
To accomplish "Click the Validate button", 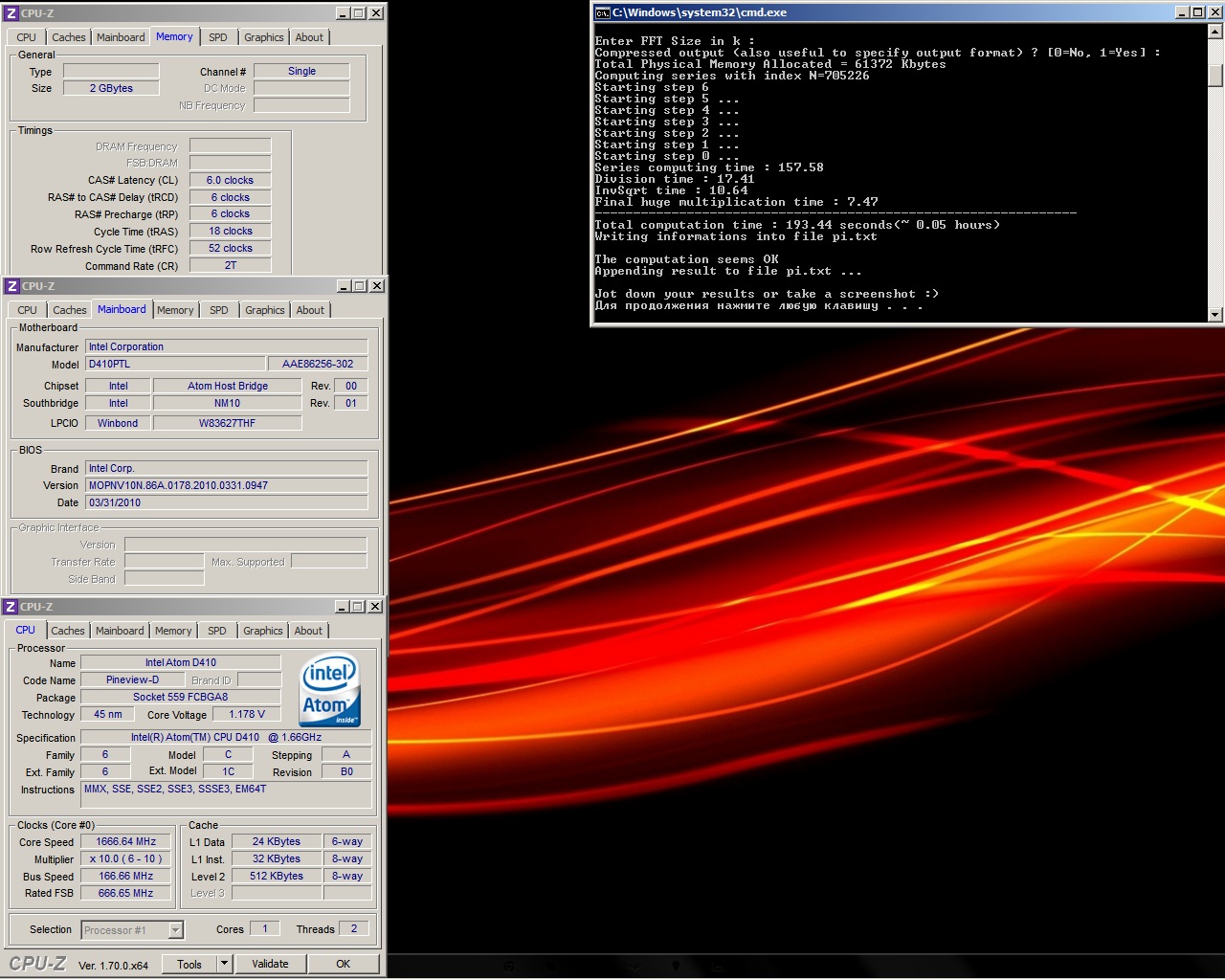I will coord(270,964).
